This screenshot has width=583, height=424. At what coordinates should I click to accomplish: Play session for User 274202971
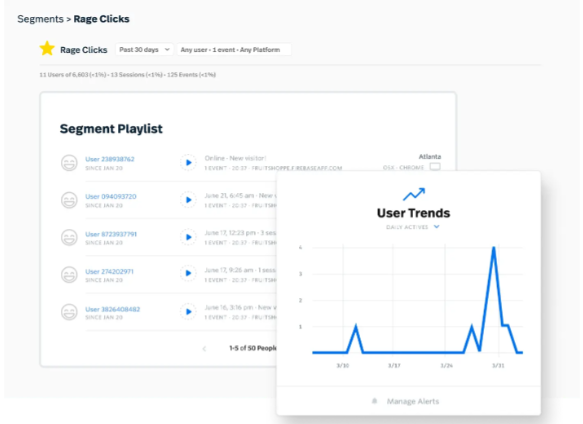point(188,273)
